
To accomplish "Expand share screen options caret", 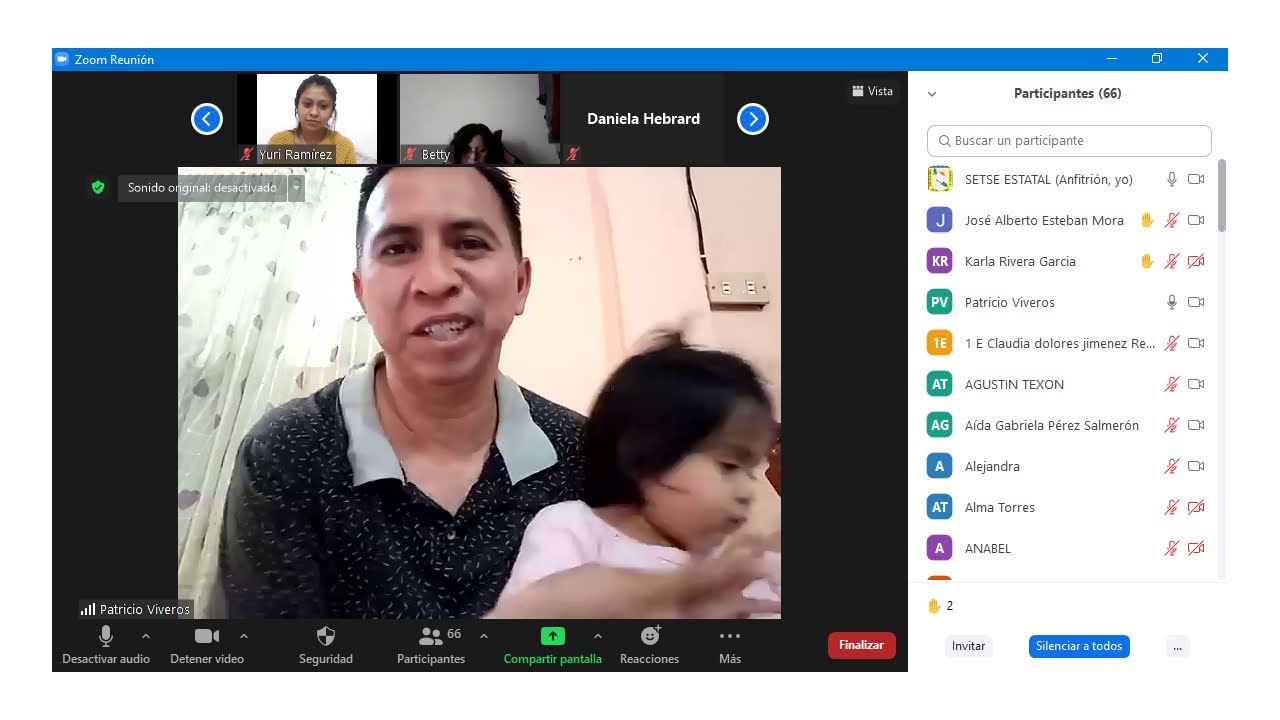I will point(598,636).
